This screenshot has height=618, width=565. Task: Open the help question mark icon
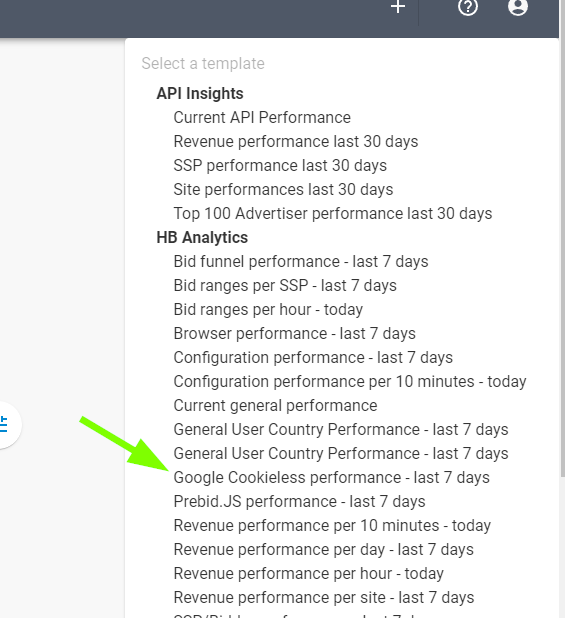(x=468, y=7)
